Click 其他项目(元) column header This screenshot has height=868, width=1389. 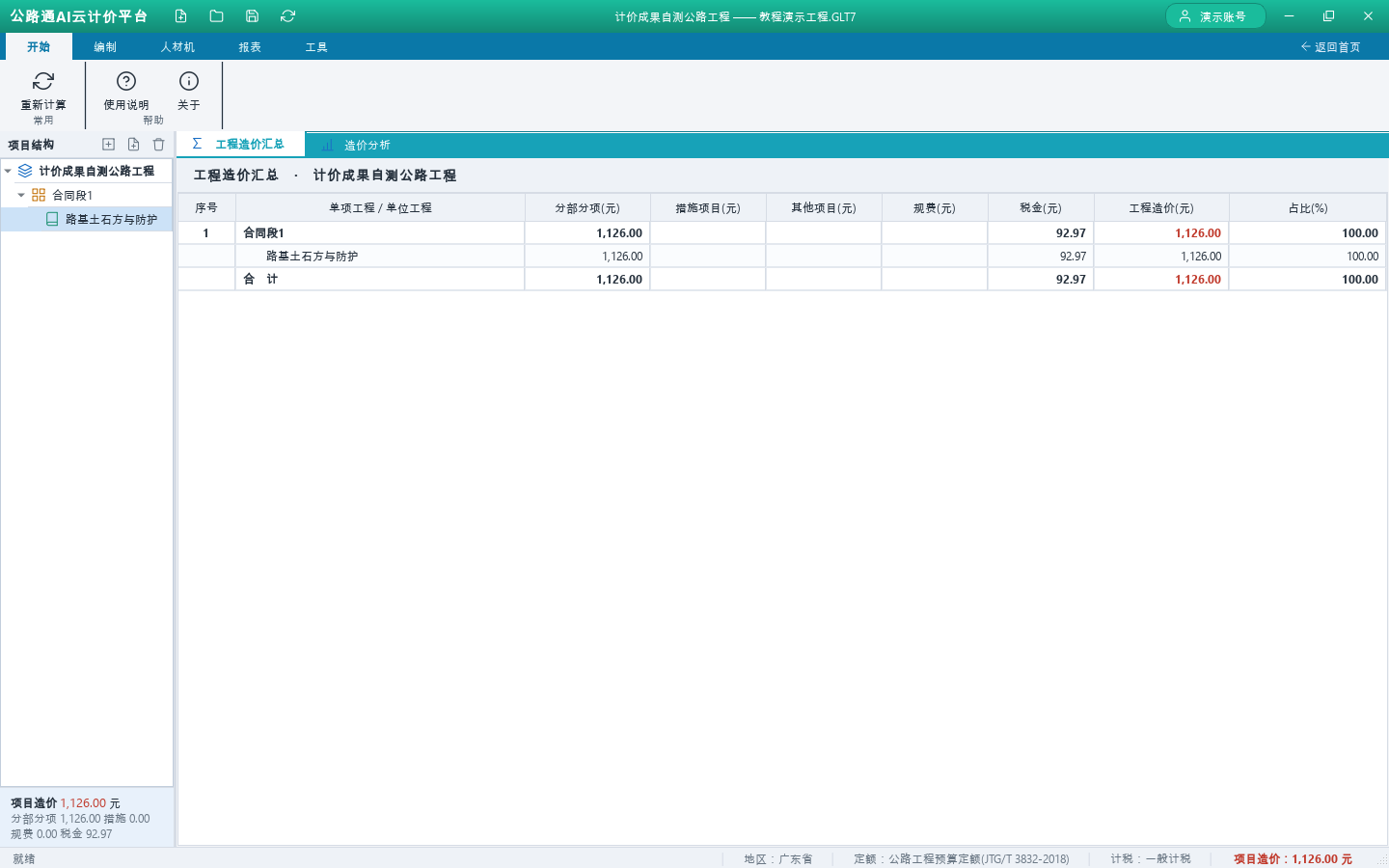click(x=824, y=207)
